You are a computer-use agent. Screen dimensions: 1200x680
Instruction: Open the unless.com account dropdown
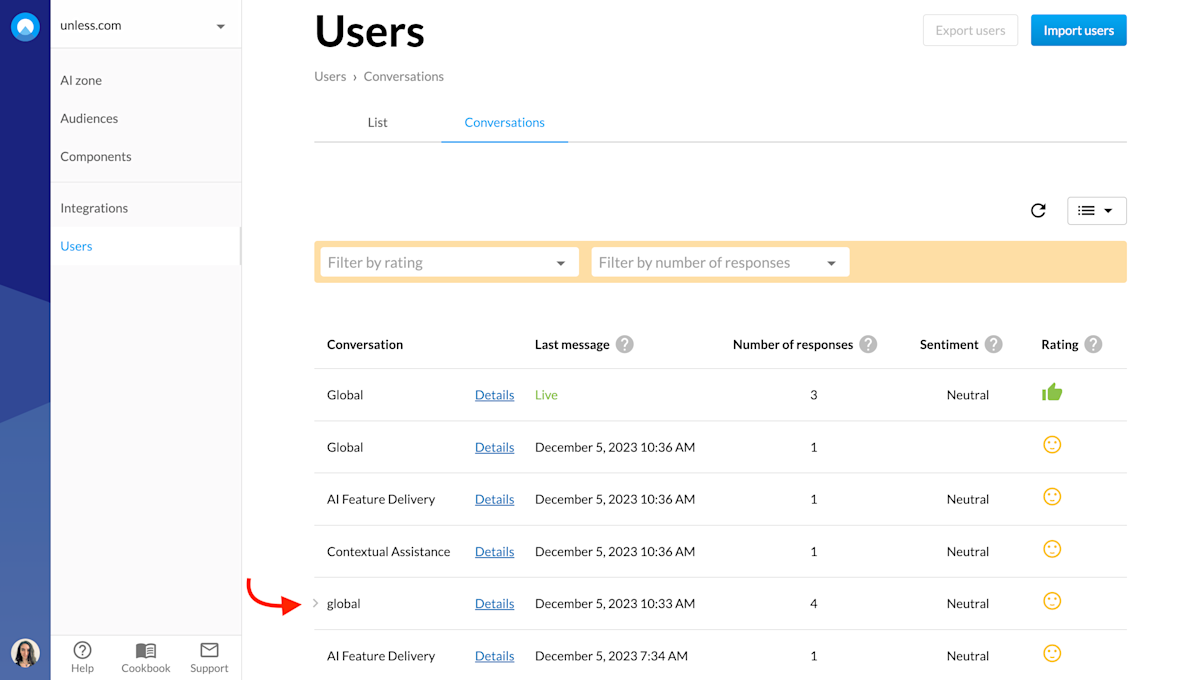coord(145,25)
